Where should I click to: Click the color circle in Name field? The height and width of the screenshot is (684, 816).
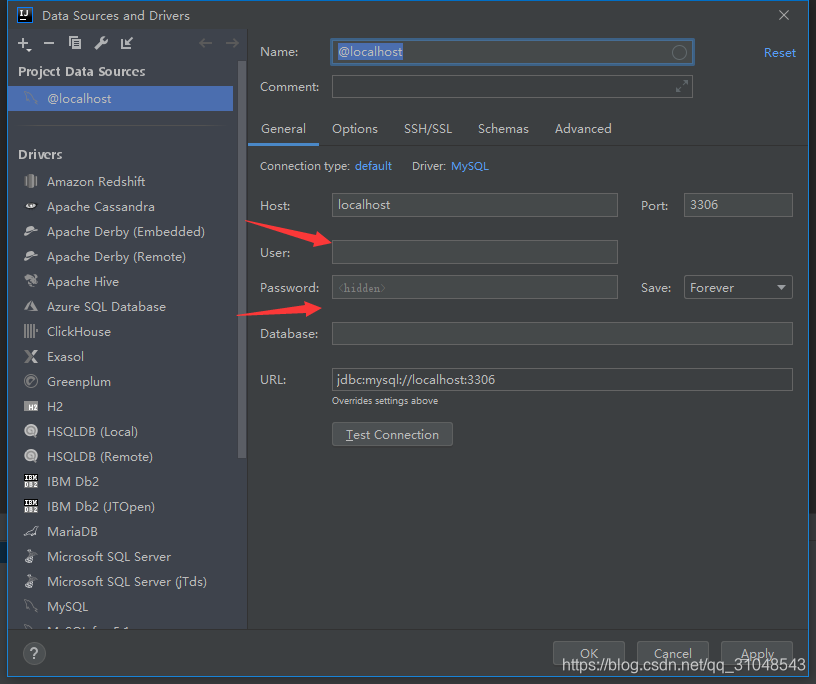[679, 52]
